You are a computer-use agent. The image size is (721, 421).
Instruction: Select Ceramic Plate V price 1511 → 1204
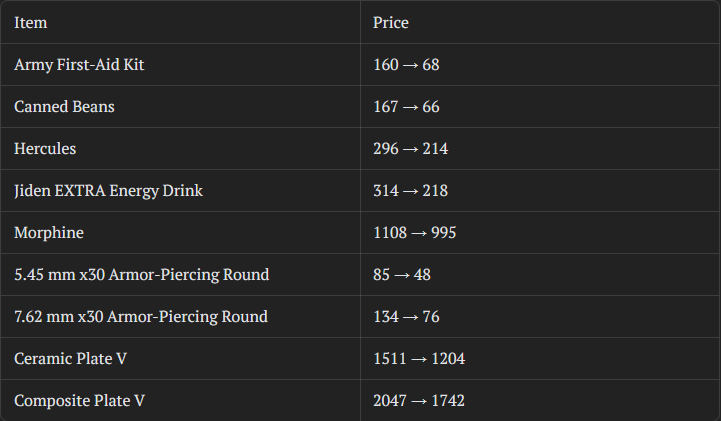click(x=419, y=358)
